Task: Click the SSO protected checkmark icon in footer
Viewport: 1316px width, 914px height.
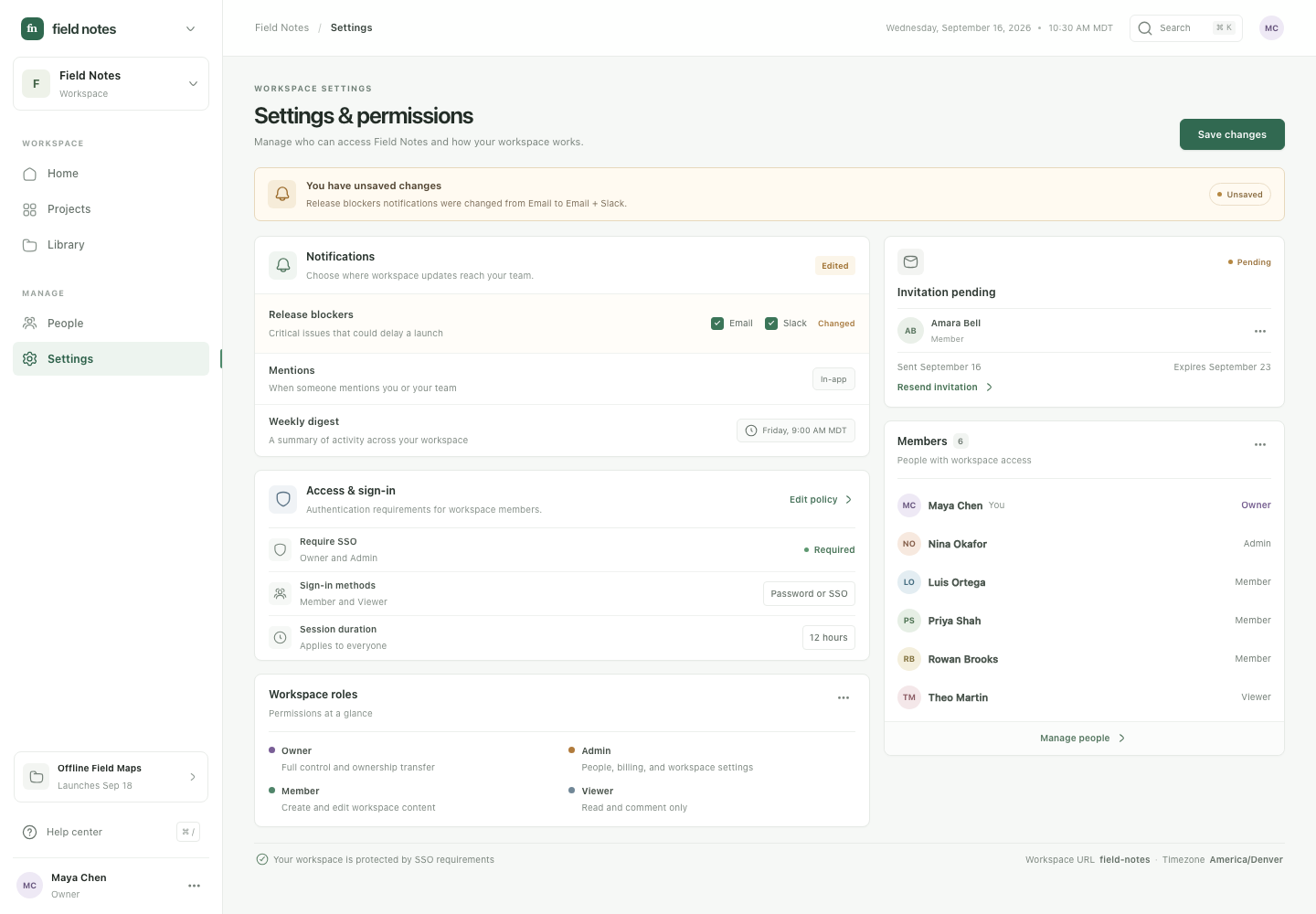Action: pyautogui.click(x=262, y=859)
